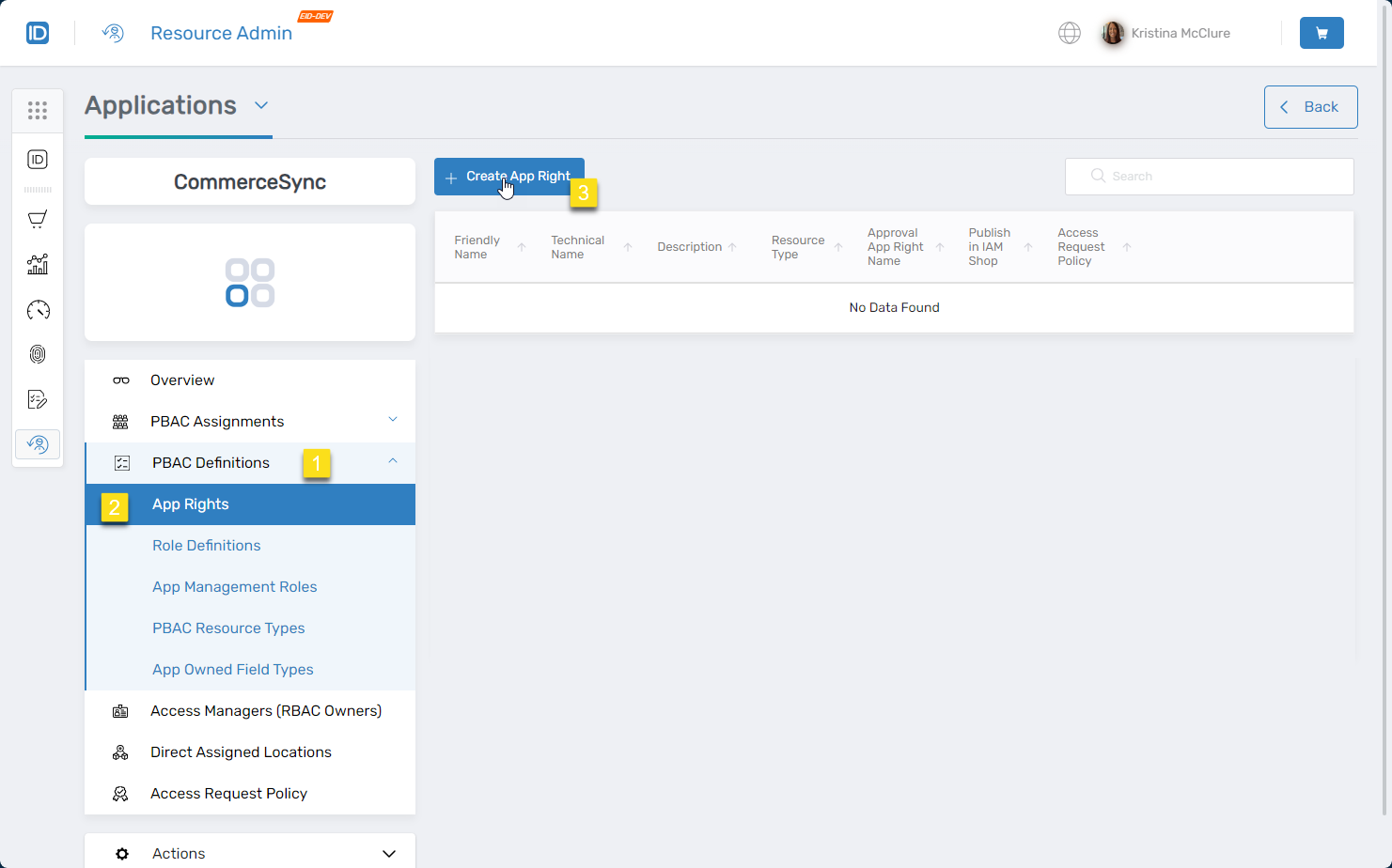This screenshot has height=868, width=1392.
Task: Open the blue cart button in the top bar
Action: 1322,32
